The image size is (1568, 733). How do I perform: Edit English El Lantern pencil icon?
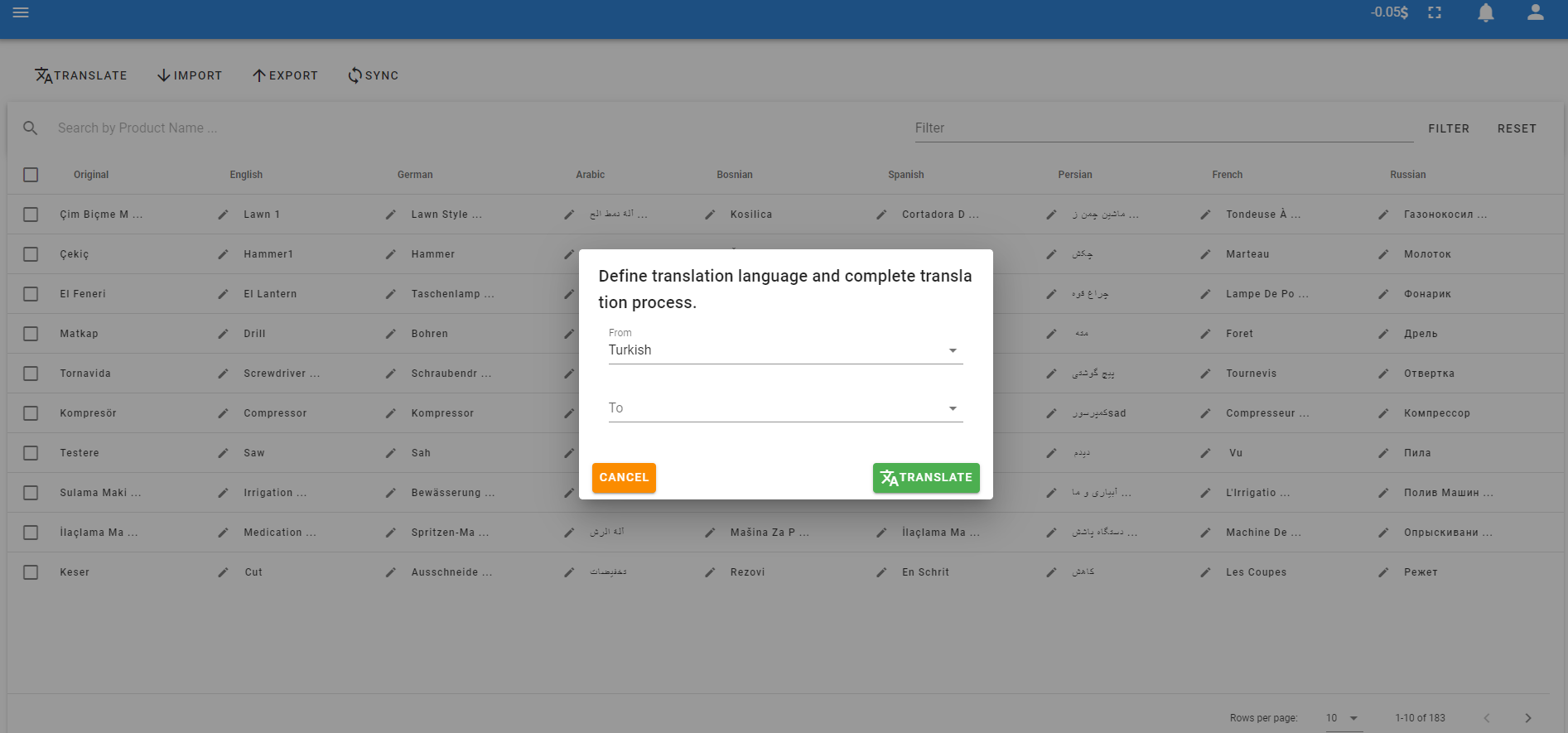223,294
